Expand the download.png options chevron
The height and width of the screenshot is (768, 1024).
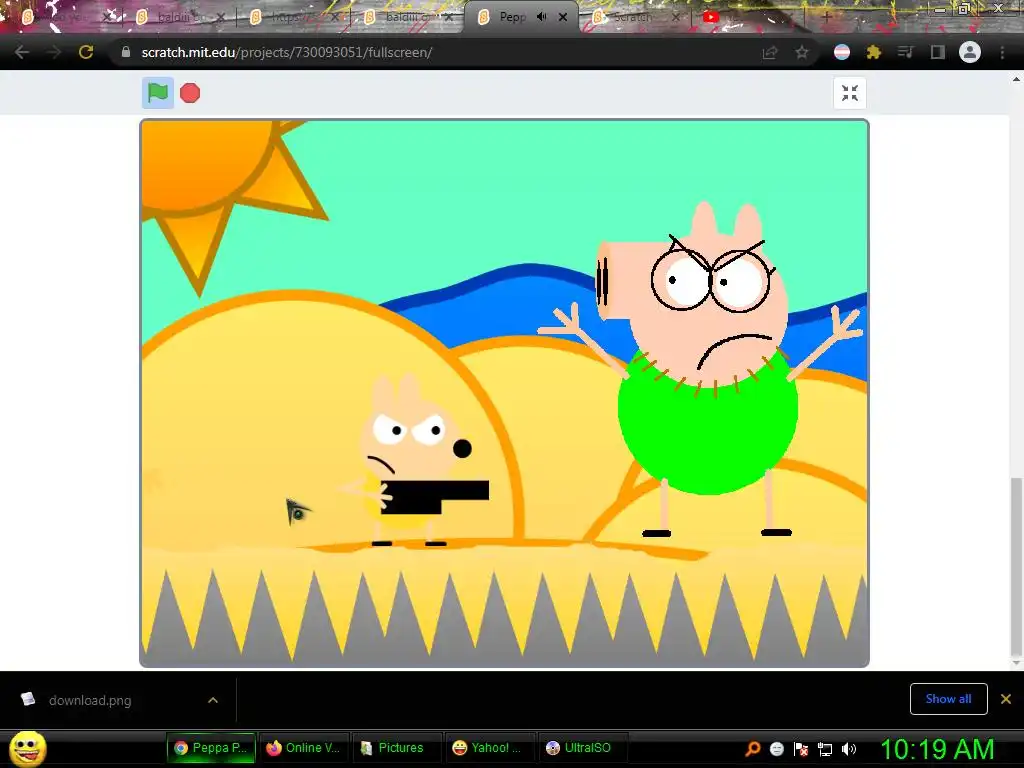click(213, 700)
